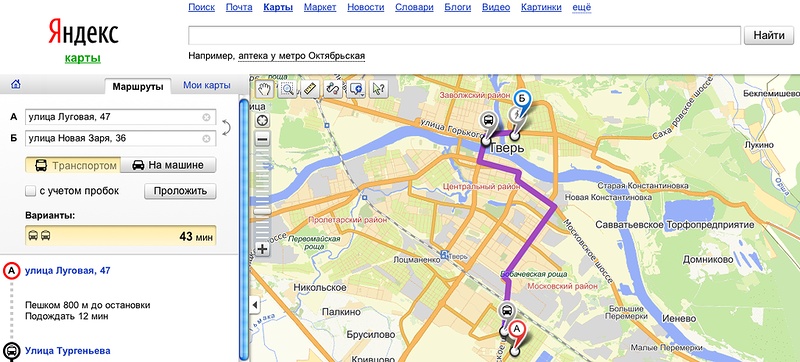Collapse the side panel arrow
This screenshot has height=362, width=800.
[255, 305]
